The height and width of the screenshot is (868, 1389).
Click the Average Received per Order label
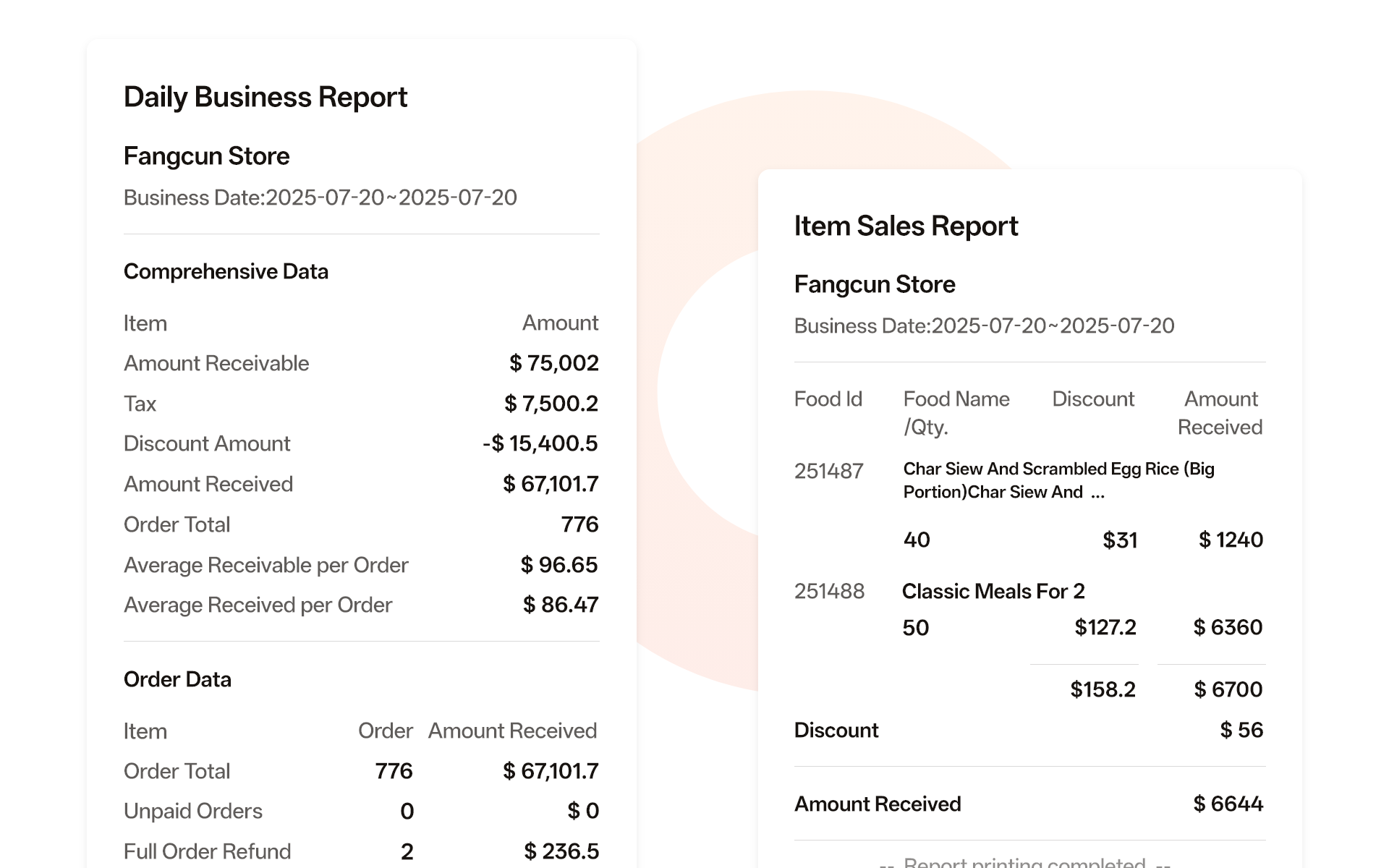258,605
